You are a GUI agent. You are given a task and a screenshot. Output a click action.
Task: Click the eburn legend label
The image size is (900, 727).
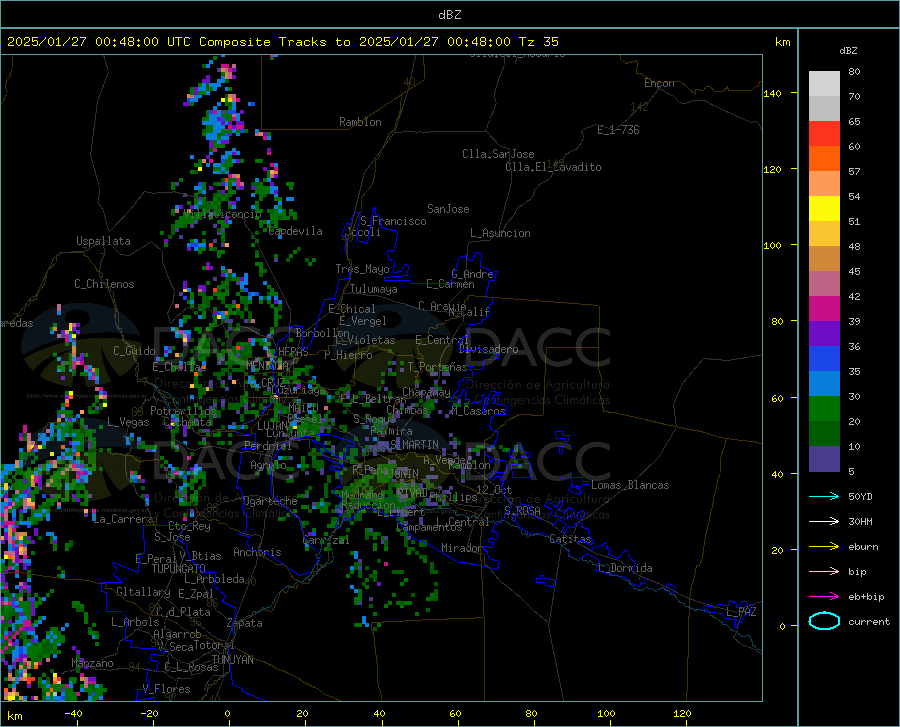click(x=863, y=546)
